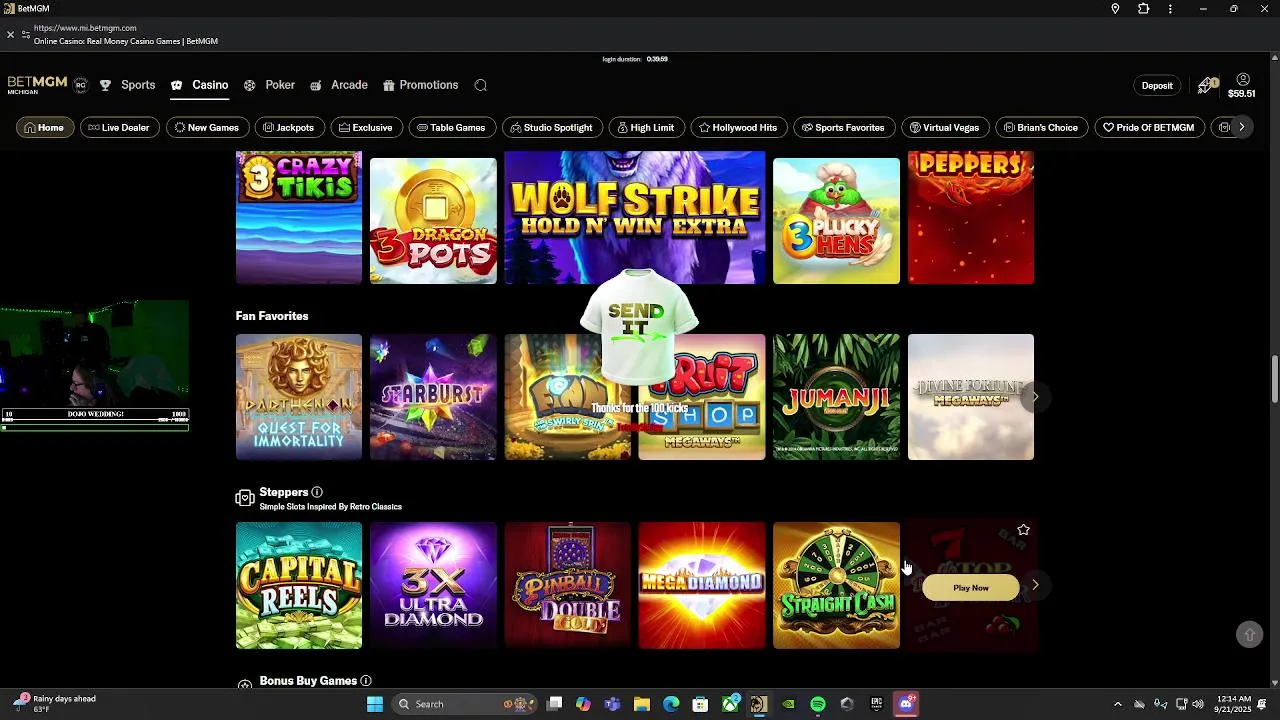Open the Starburst game thumbnail
1280x720 pixels.
(433, 397)
